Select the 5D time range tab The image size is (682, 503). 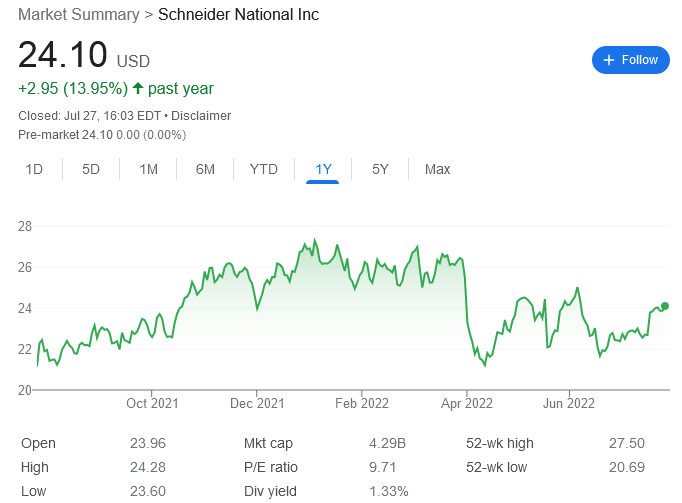pos(91,169)
